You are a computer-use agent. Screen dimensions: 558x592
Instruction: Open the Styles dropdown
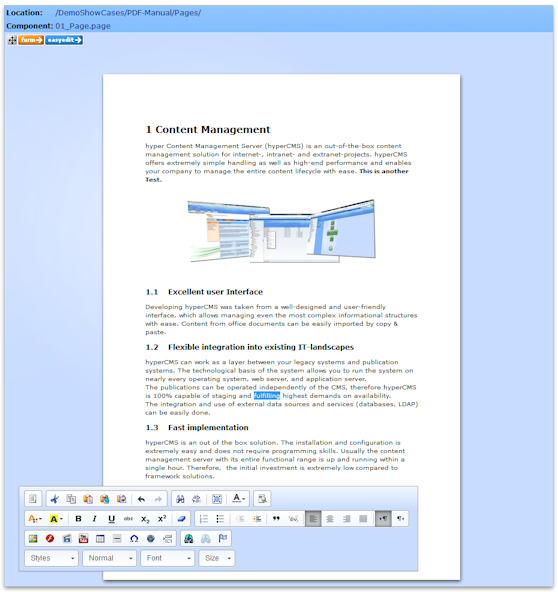(x=51, y=558)
